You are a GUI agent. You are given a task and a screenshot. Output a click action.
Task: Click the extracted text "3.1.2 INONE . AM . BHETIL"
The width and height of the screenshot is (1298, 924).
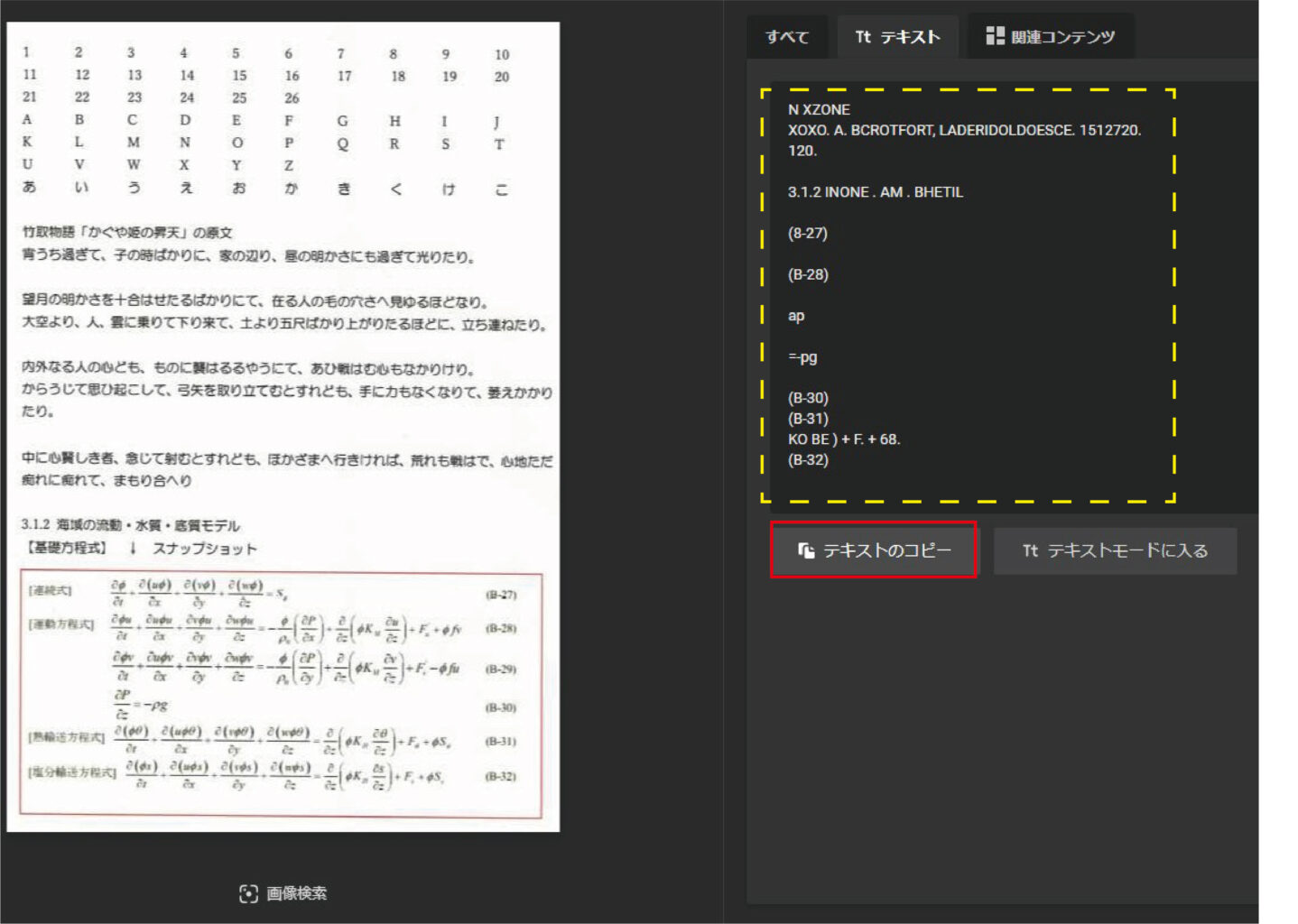tap(875, 192)
